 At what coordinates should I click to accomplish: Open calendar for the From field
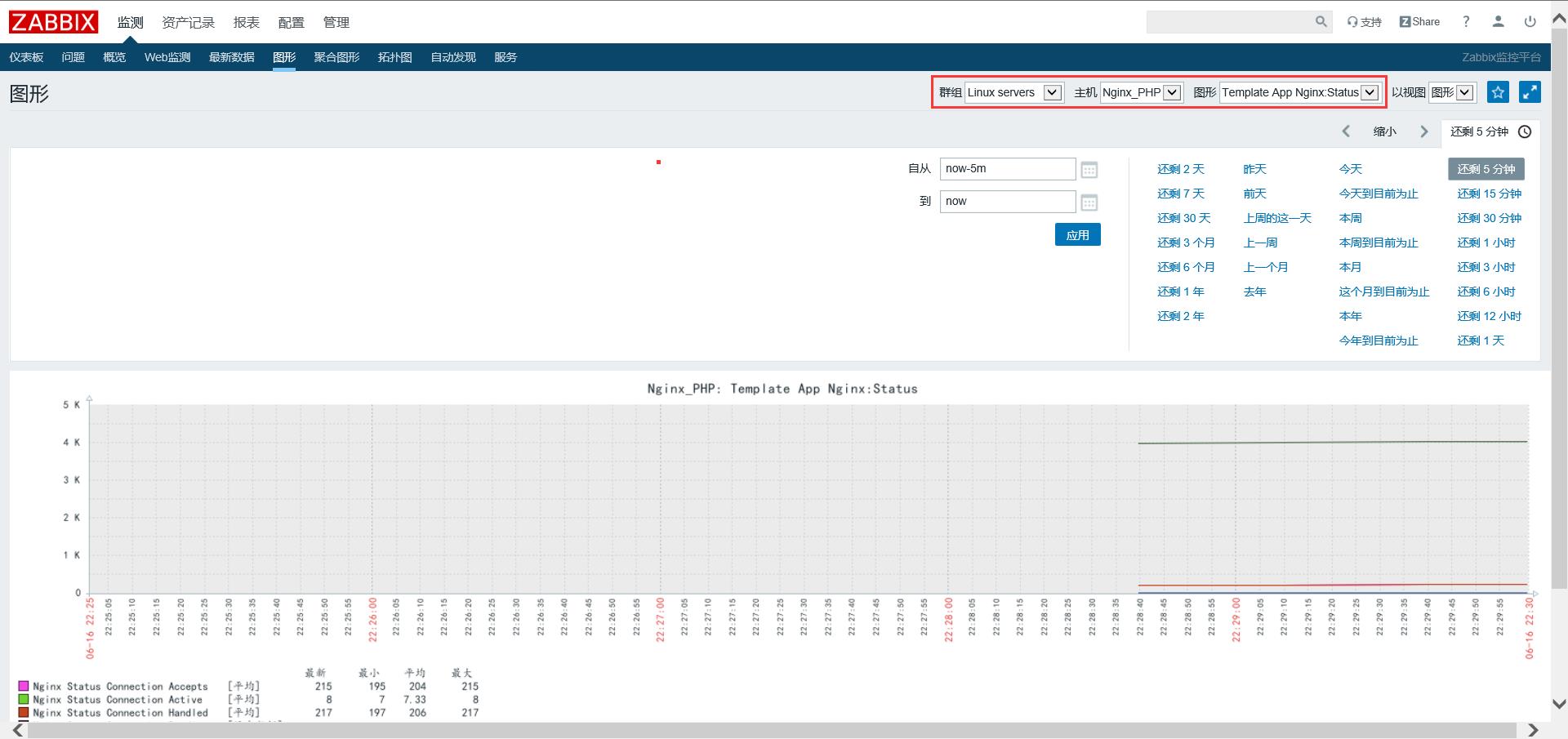point(1089,170)
